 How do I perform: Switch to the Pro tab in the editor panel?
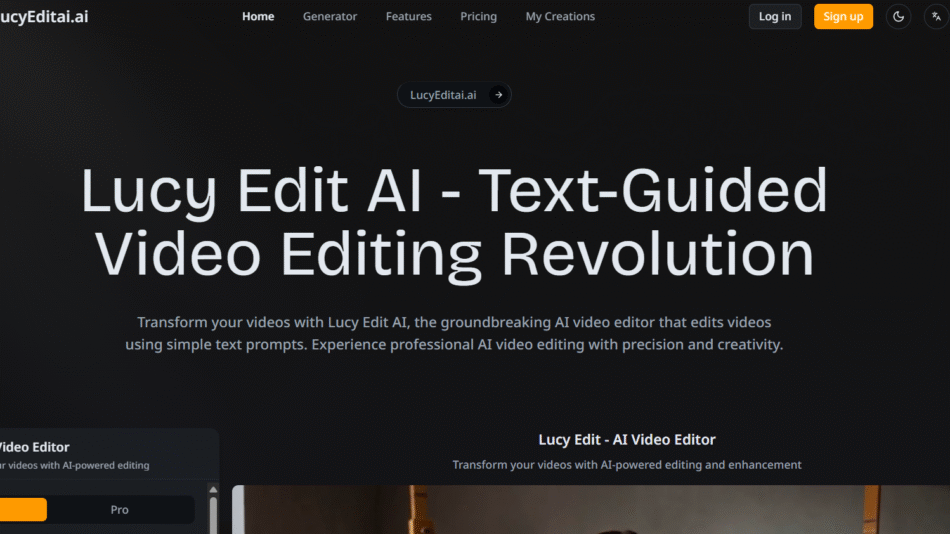tap(119, 510)
